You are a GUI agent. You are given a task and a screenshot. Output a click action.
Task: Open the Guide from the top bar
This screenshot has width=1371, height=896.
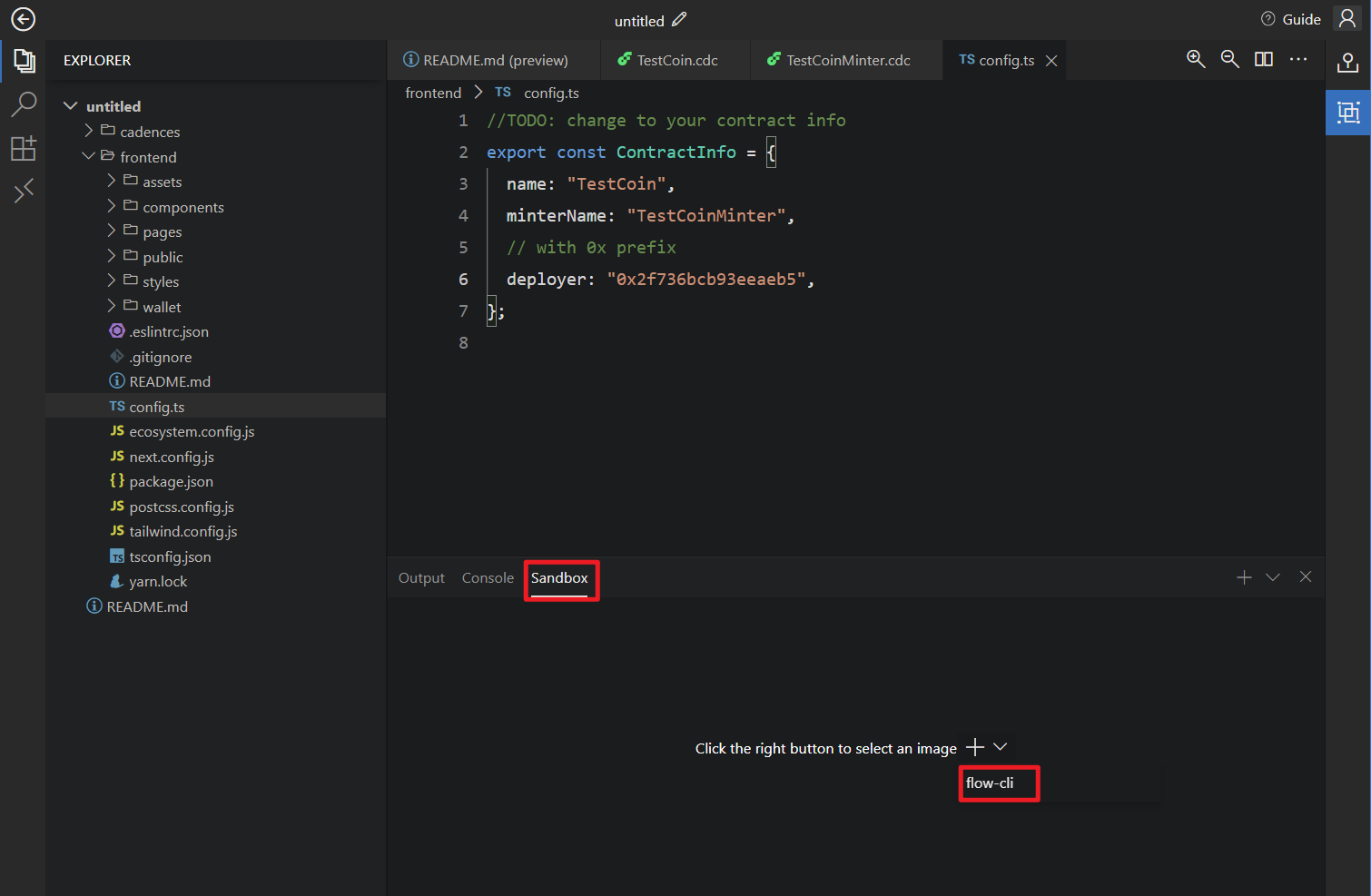(1290, 18)
